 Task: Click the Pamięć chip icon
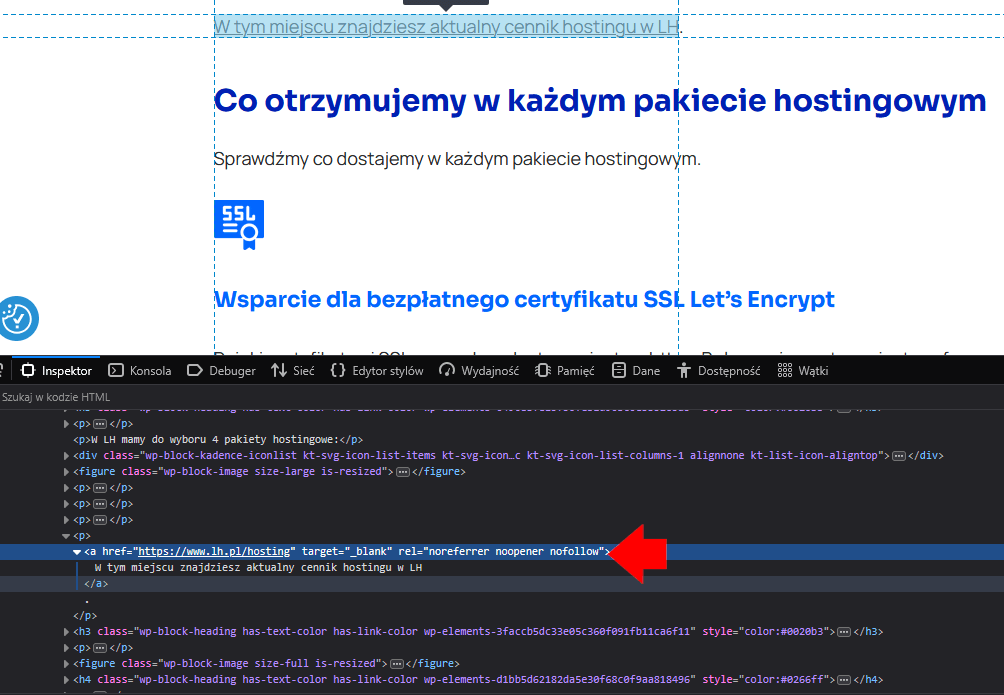click(x=543, y=371)
